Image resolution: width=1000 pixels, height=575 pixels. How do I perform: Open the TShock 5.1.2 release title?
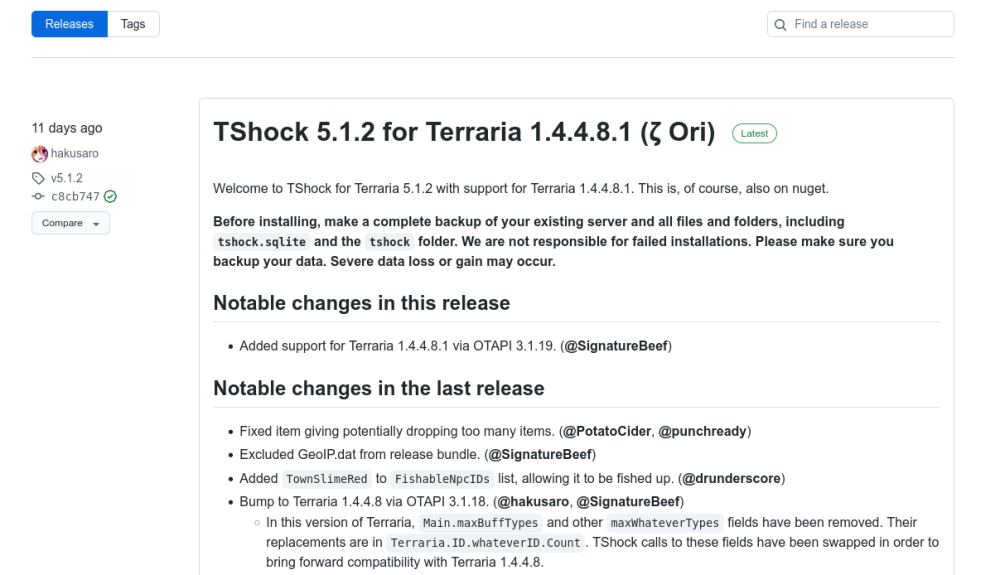point(464,132)
